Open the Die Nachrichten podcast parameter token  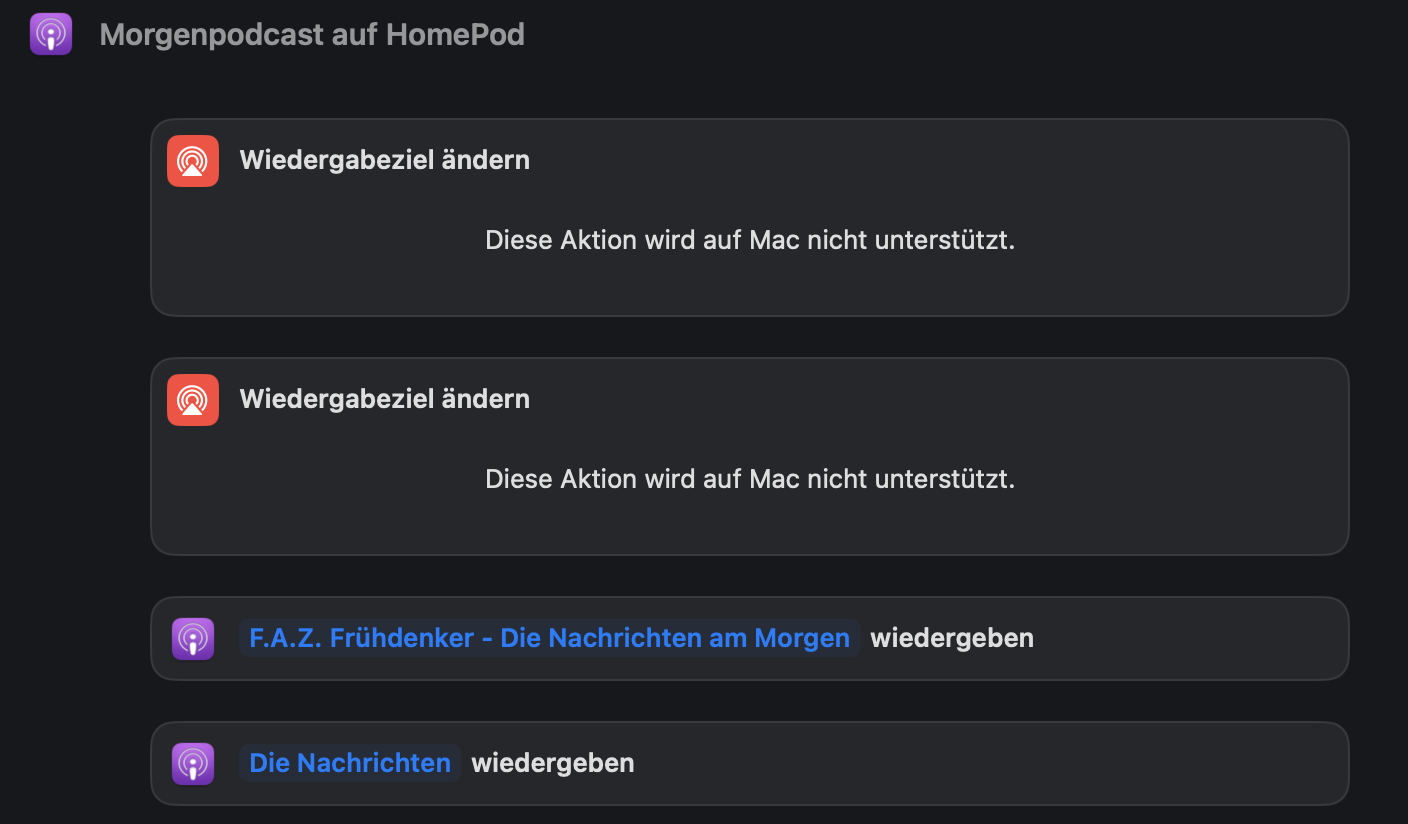point(350,763)
